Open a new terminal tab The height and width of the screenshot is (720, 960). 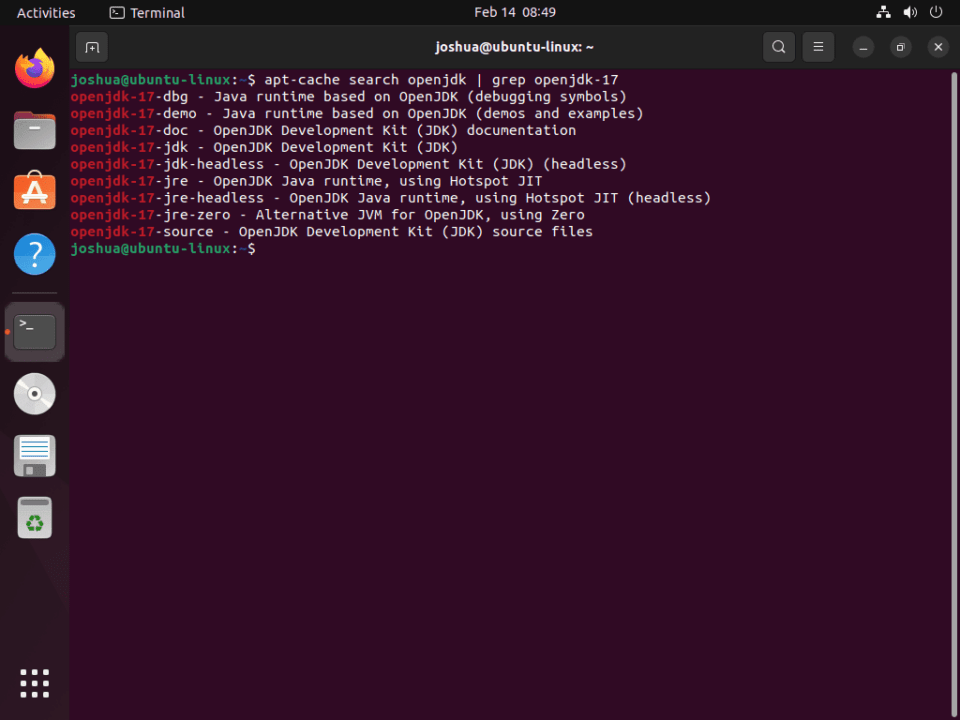pos(92,46)
